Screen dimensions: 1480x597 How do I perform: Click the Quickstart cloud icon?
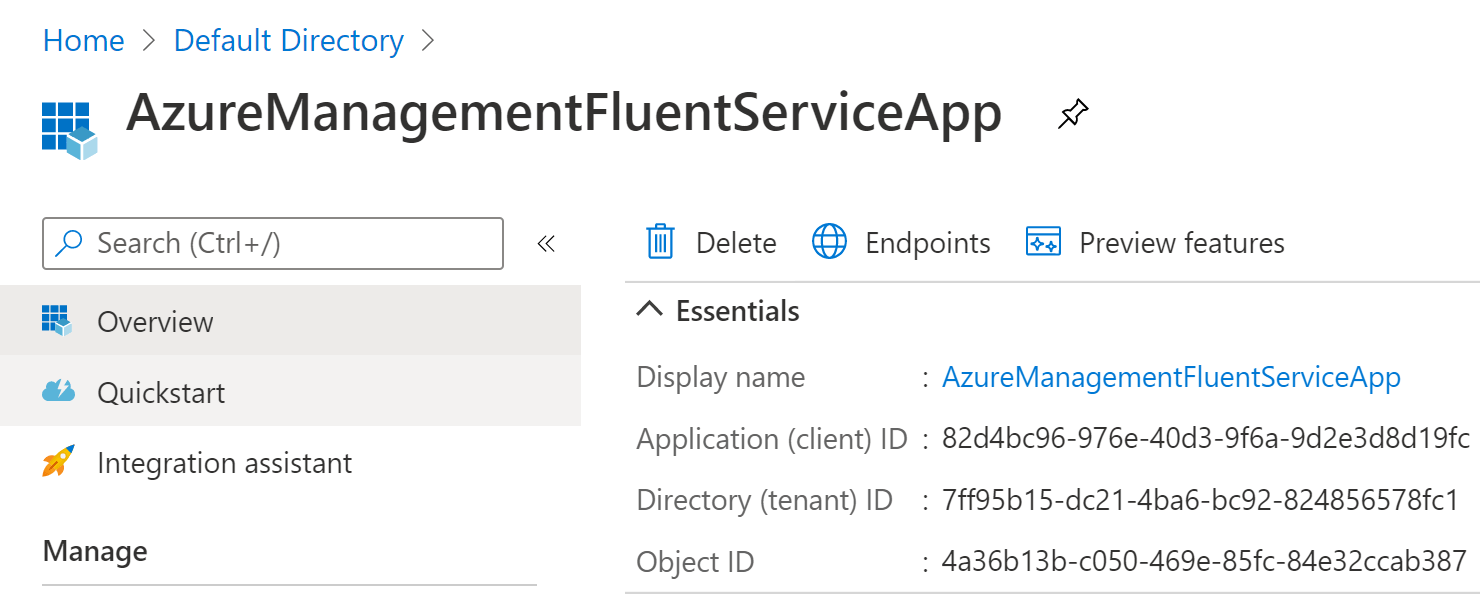(x=59, y=391)
